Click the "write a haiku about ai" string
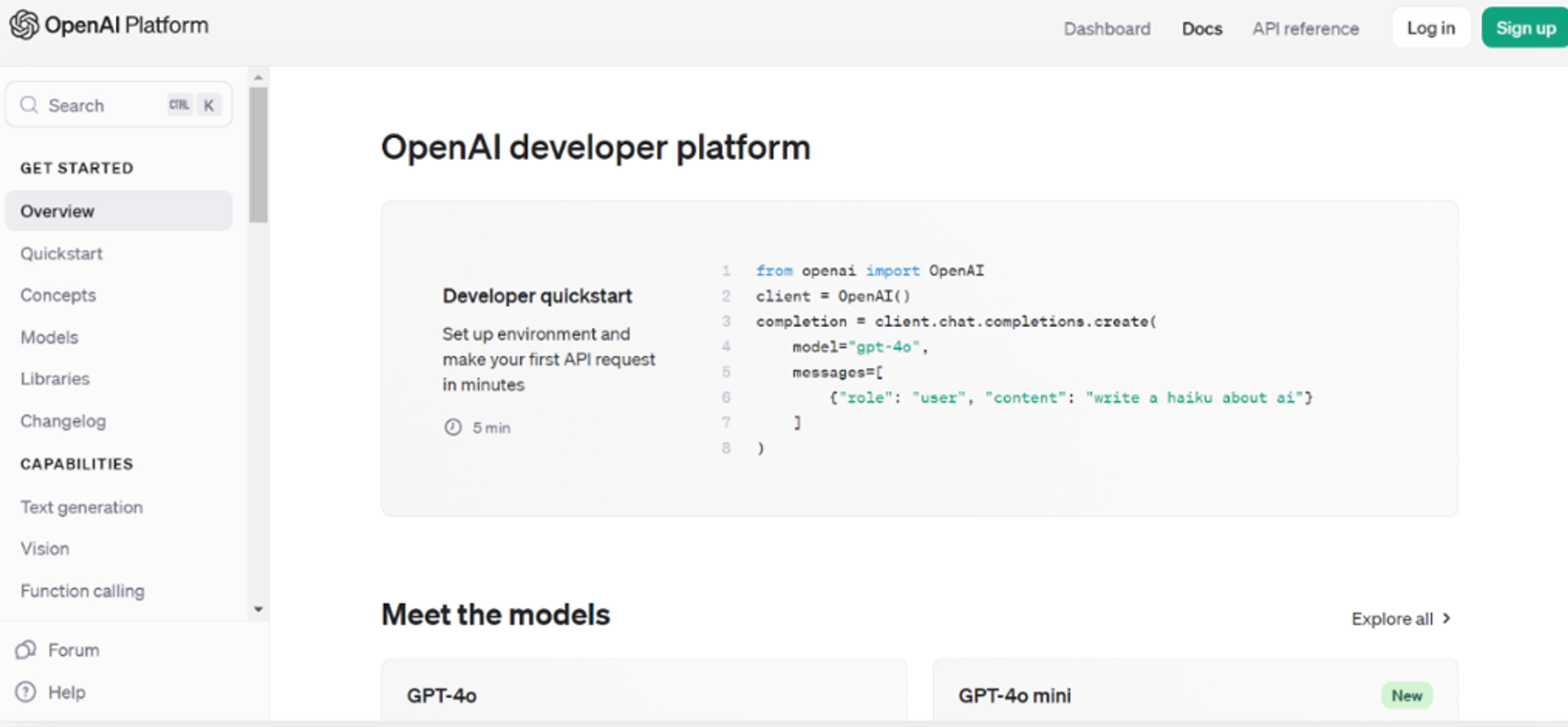The image size is (1568, 727). pyautogui.click(x=1194, y=397)
